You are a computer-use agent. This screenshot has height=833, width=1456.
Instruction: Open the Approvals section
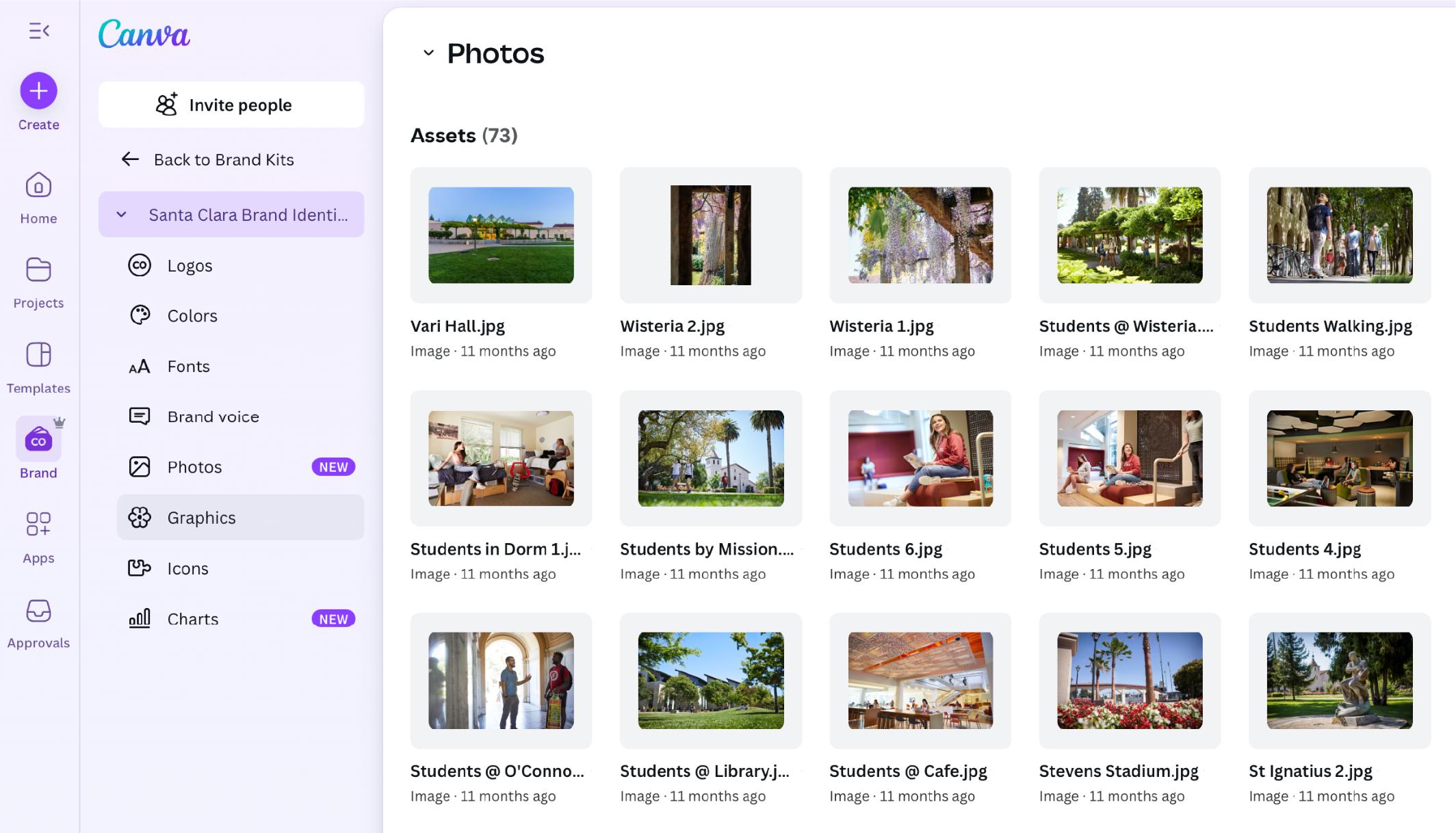38,611
